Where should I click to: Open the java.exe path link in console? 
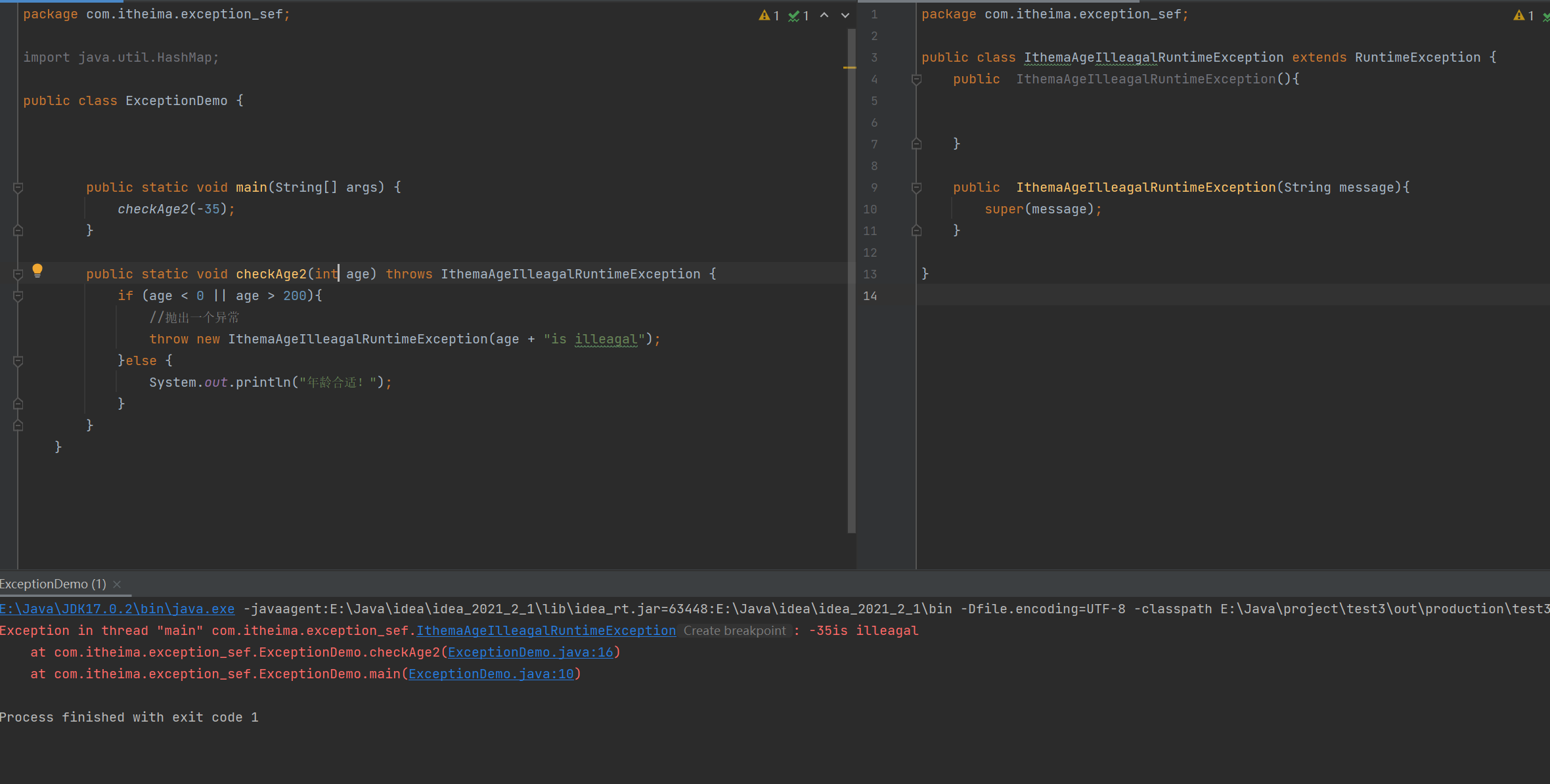(x=117, y=609)
